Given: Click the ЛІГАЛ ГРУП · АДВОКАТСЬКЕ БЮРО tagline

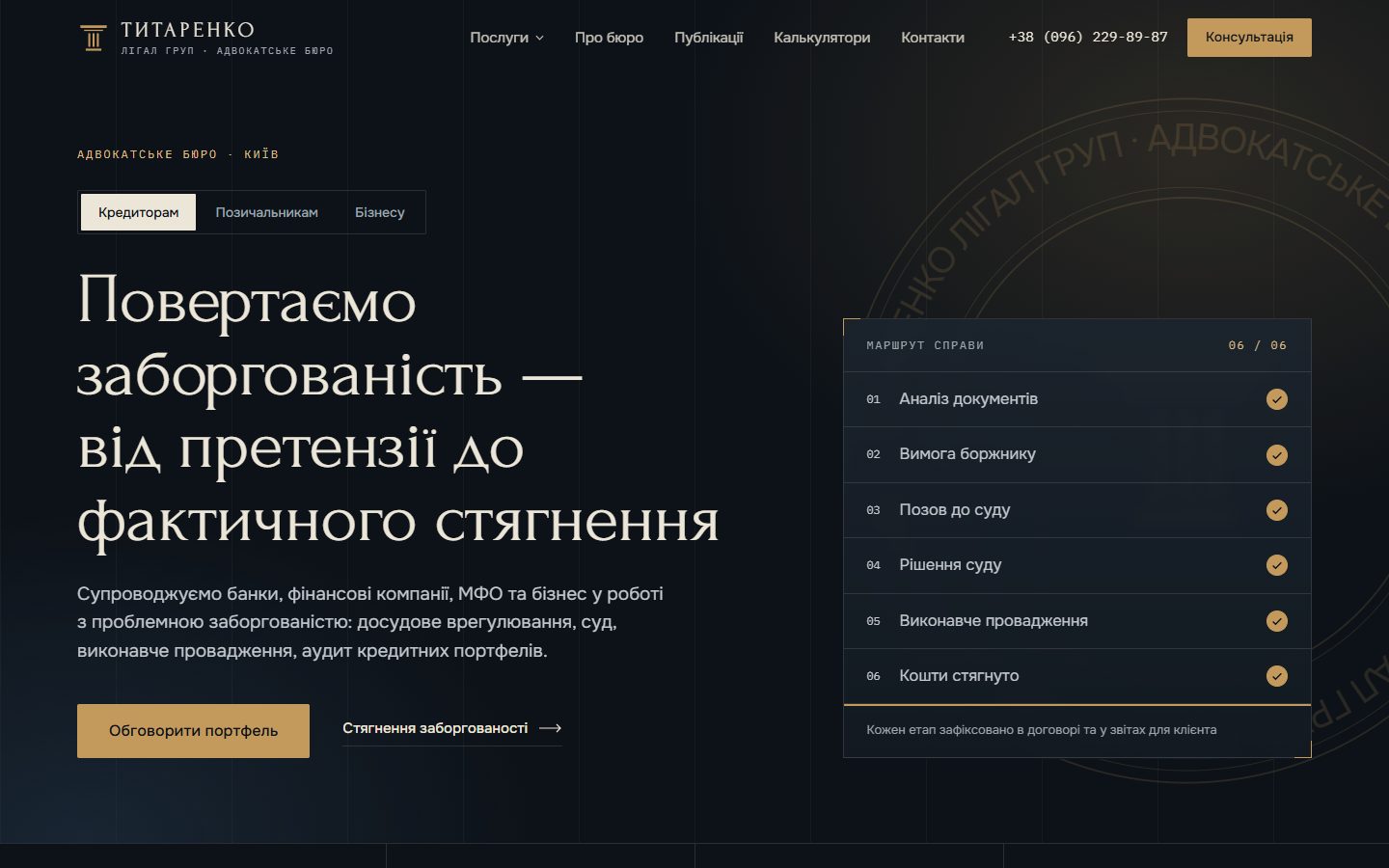Looking at the screenshot, I should [227, 51].
